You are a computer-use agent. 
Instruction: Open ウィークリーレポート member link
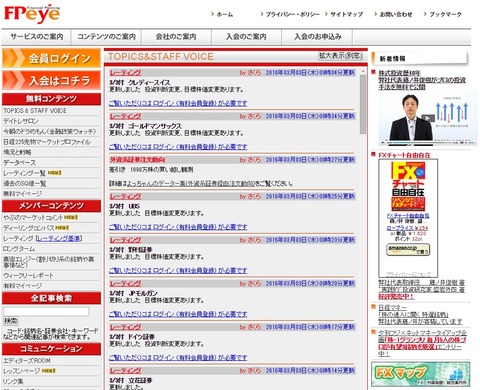coord(28,275)
